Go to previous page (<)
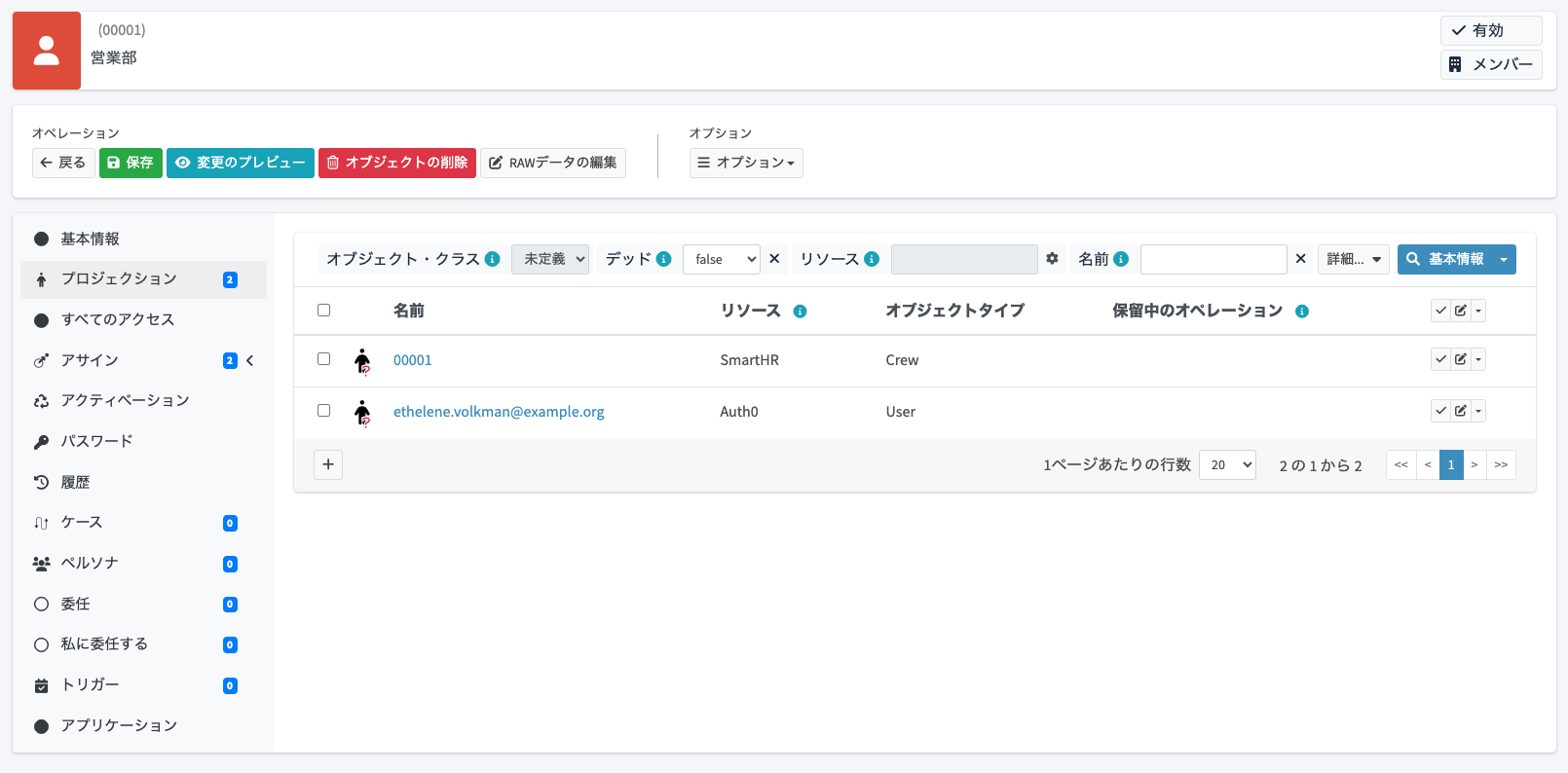This screenshot has height=773, width=1568. 1428,464
